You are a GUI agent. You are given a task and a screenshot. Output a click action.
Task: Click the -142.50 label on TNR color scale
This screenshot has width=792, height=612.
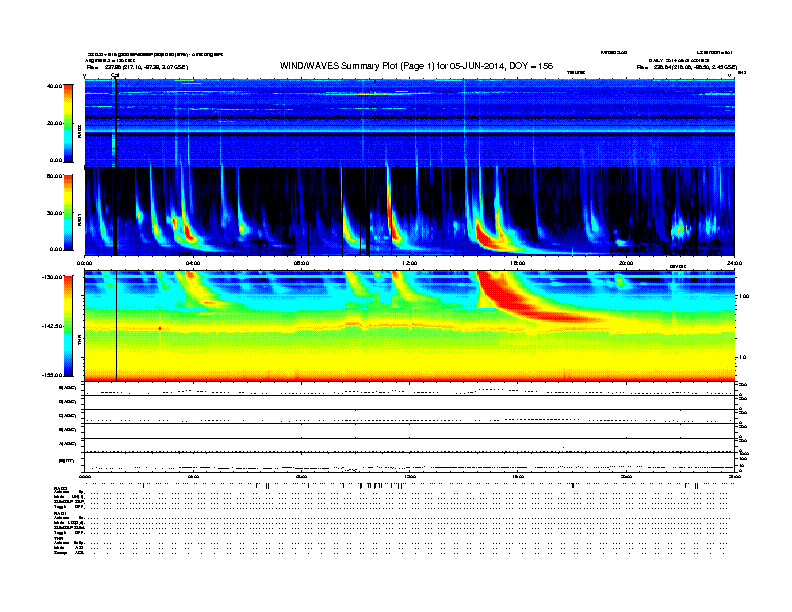coord(52,326)
